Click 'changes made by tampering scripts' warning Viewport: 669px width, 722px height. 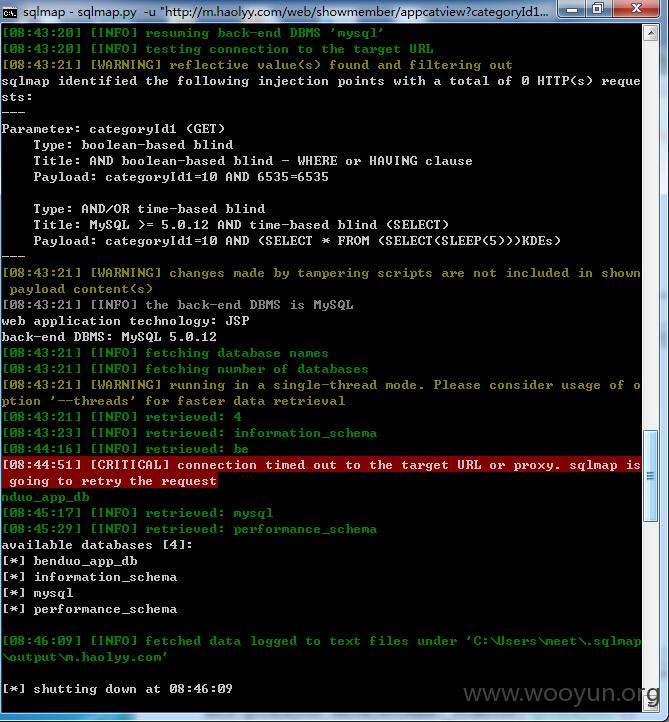tap(321, 281)
